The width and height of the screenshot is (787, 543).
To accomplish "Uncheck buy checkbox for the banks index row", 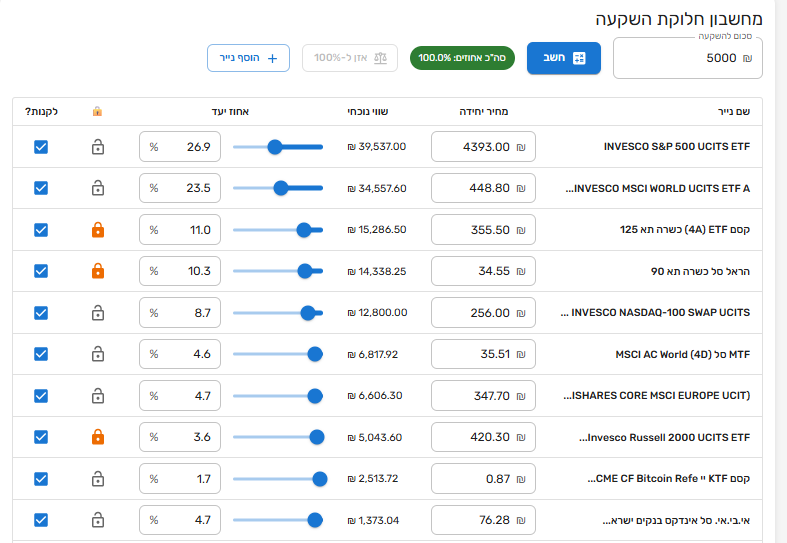I will pyautogui.click(x=41, y=520).
